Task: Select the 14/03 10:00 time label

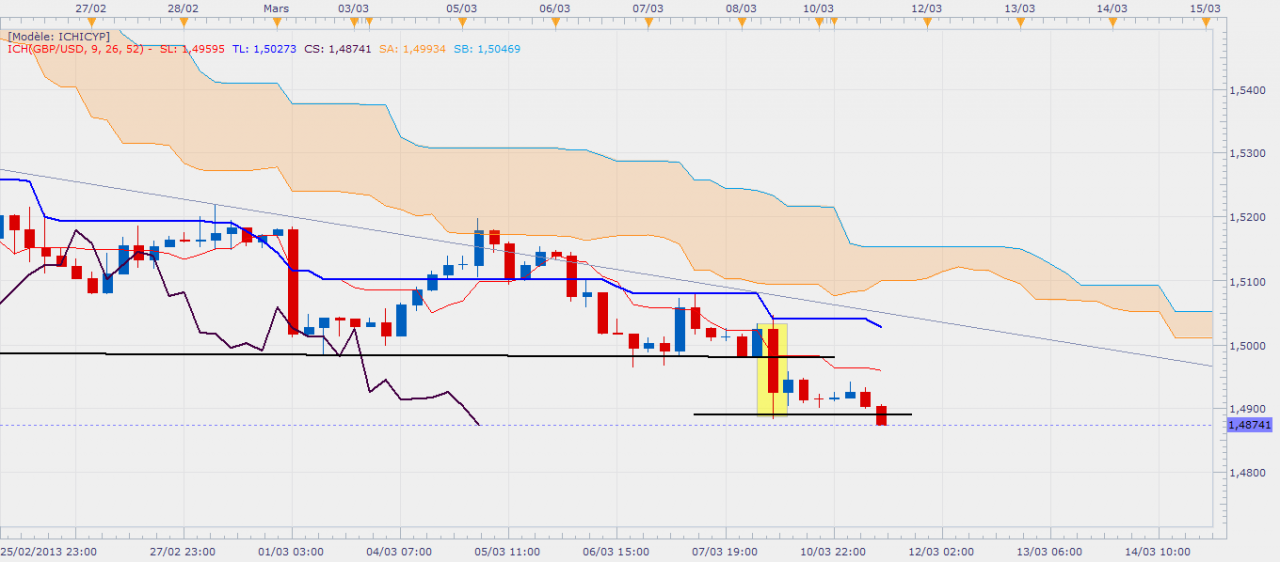Action: click(1159, 551)
